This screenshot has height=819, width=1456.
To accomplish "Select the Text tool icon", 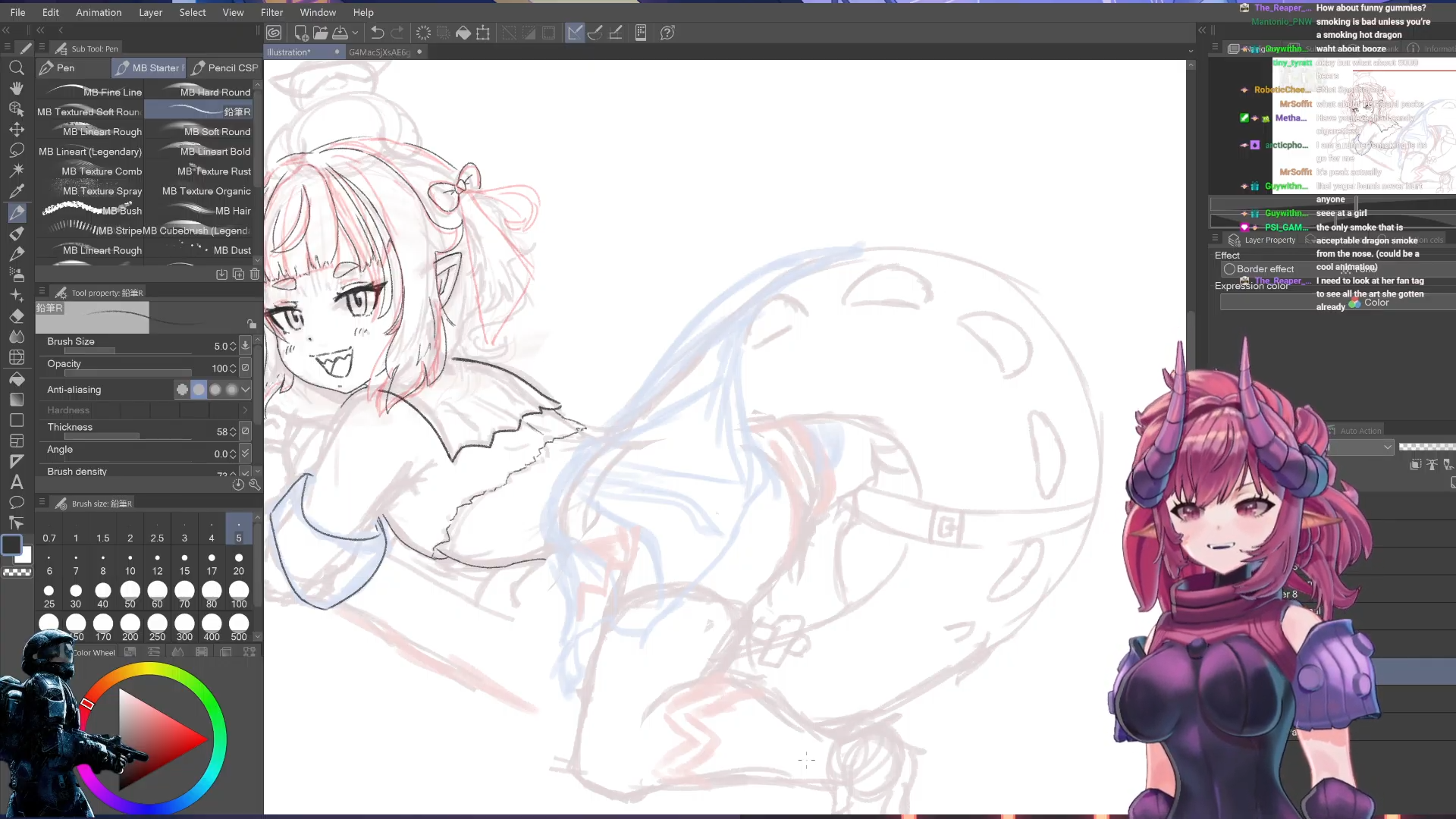I will coord(16,482).
